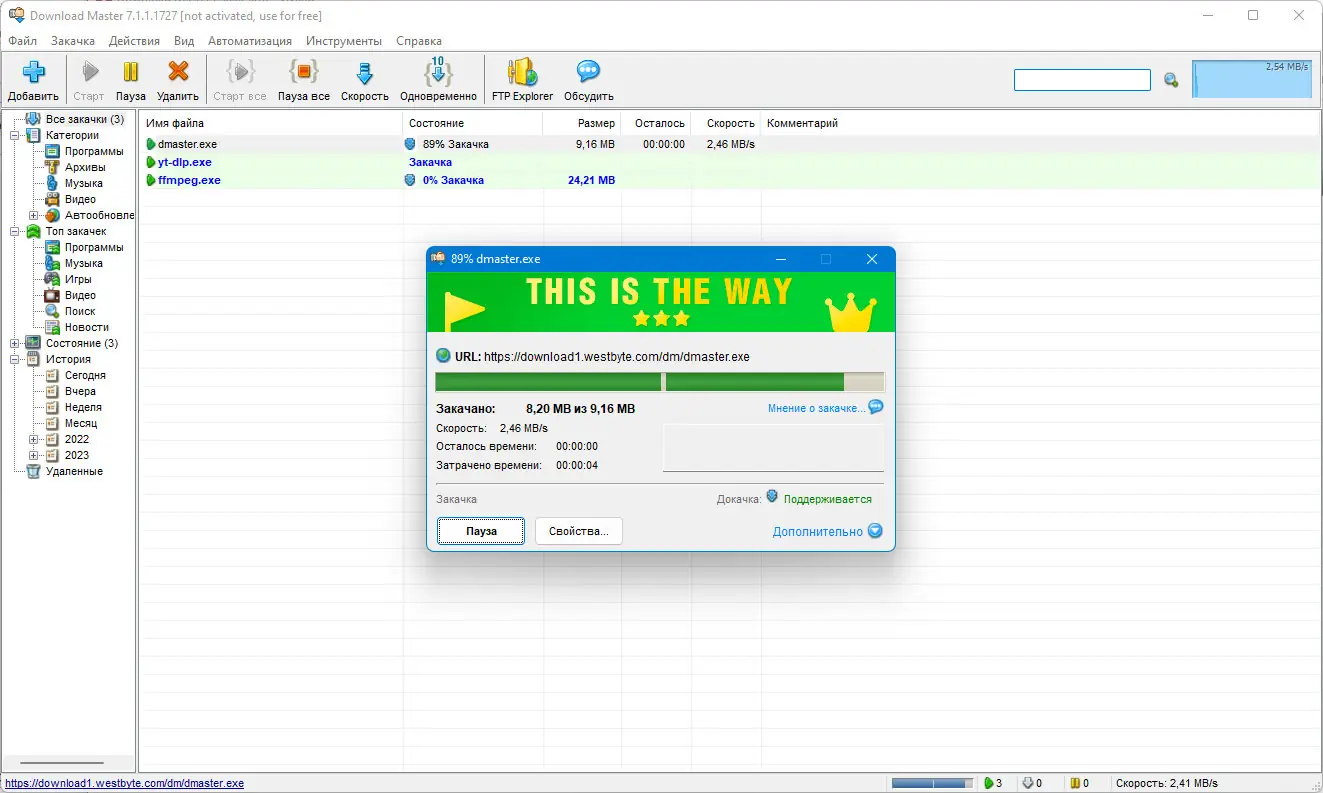Select Сегодня in История

click(x=85, y=375)
